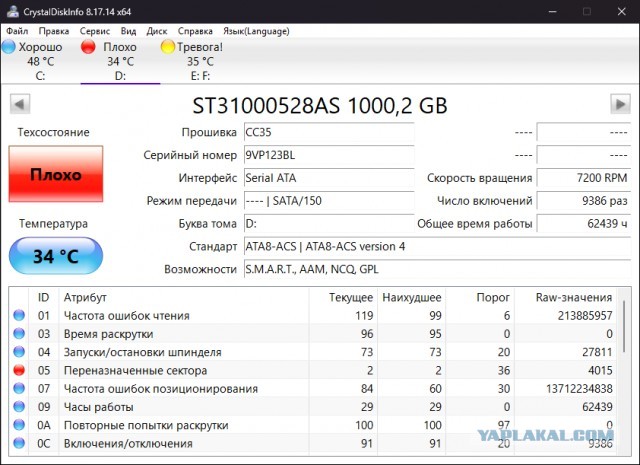Click the serial number field 9VP123BL
The width and height of the screenshot is (640, 465).
(x=329, y=155)
